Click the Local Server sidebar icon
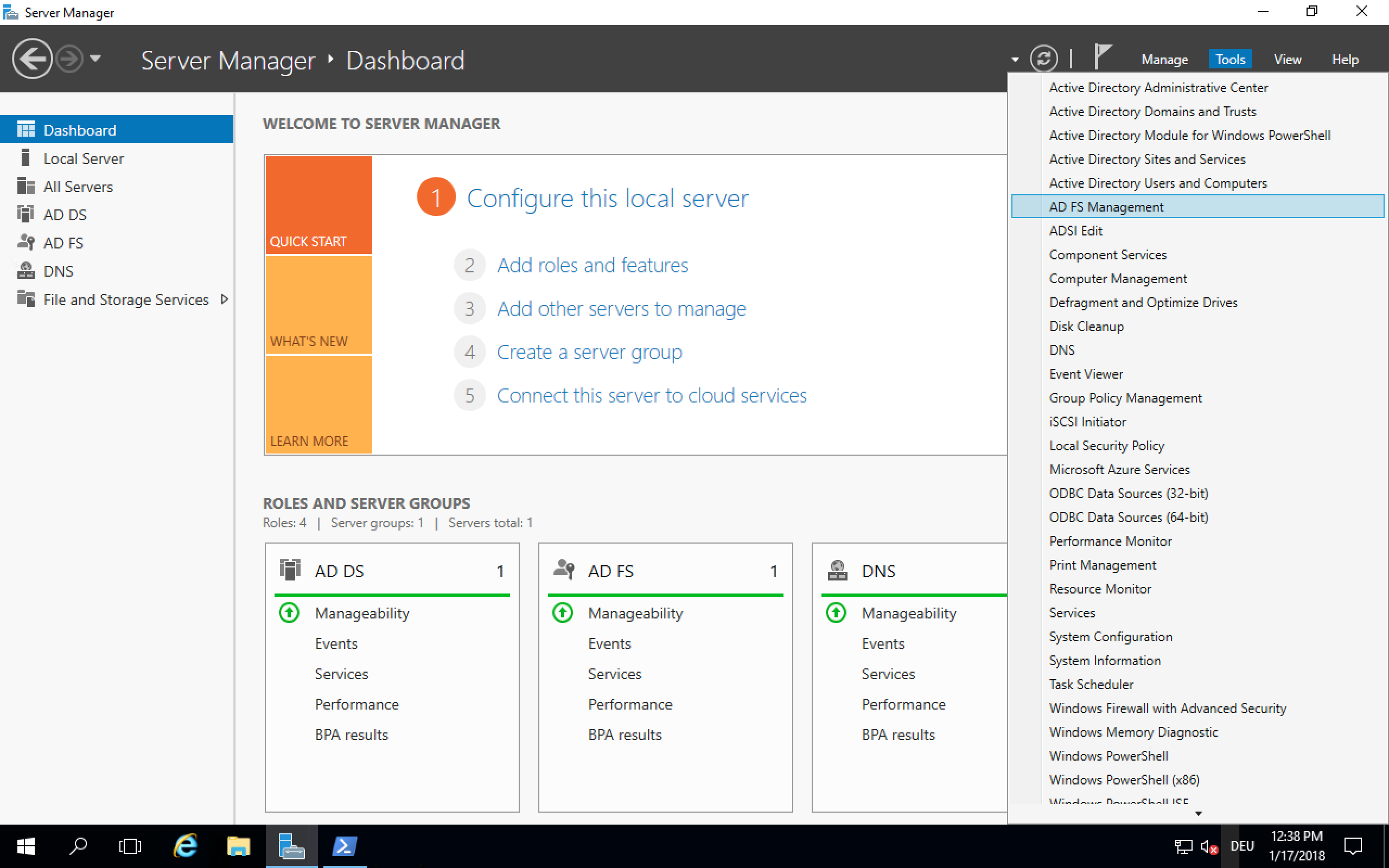This screenshot has height=868, width=1389. coord(26,158)
